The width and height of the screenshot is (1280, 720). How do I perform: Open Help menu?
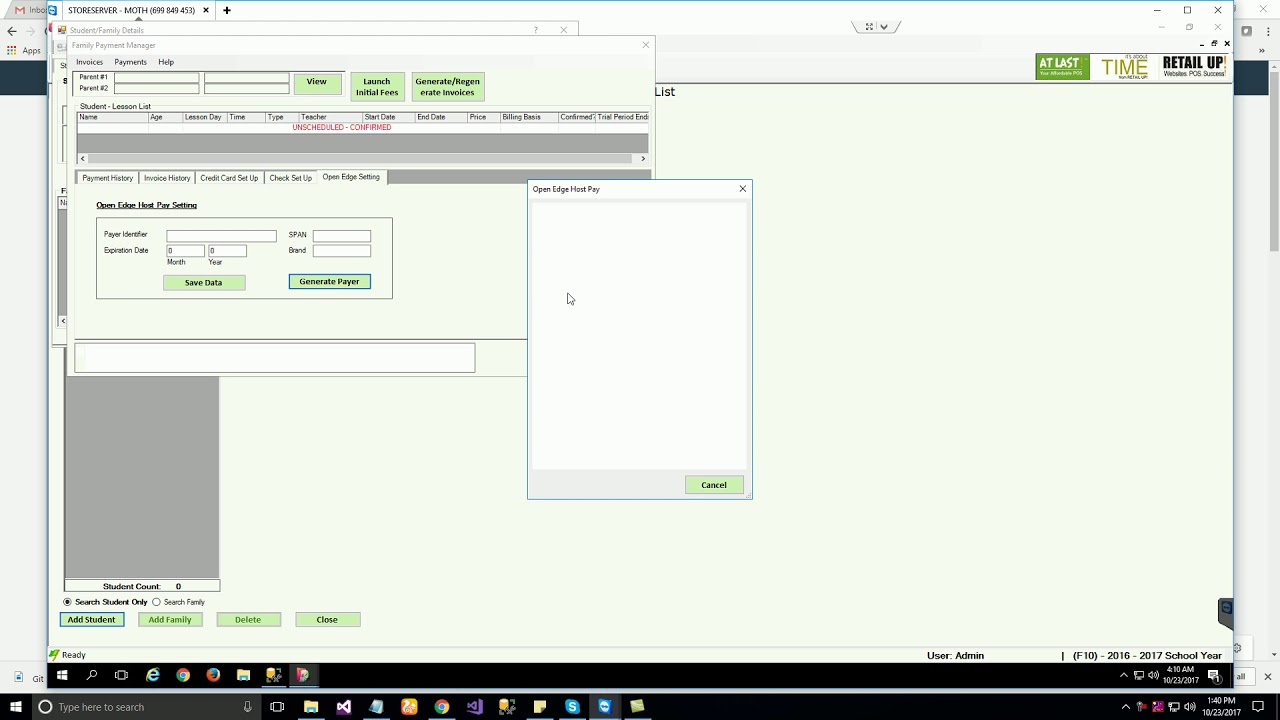pos(166,62)
